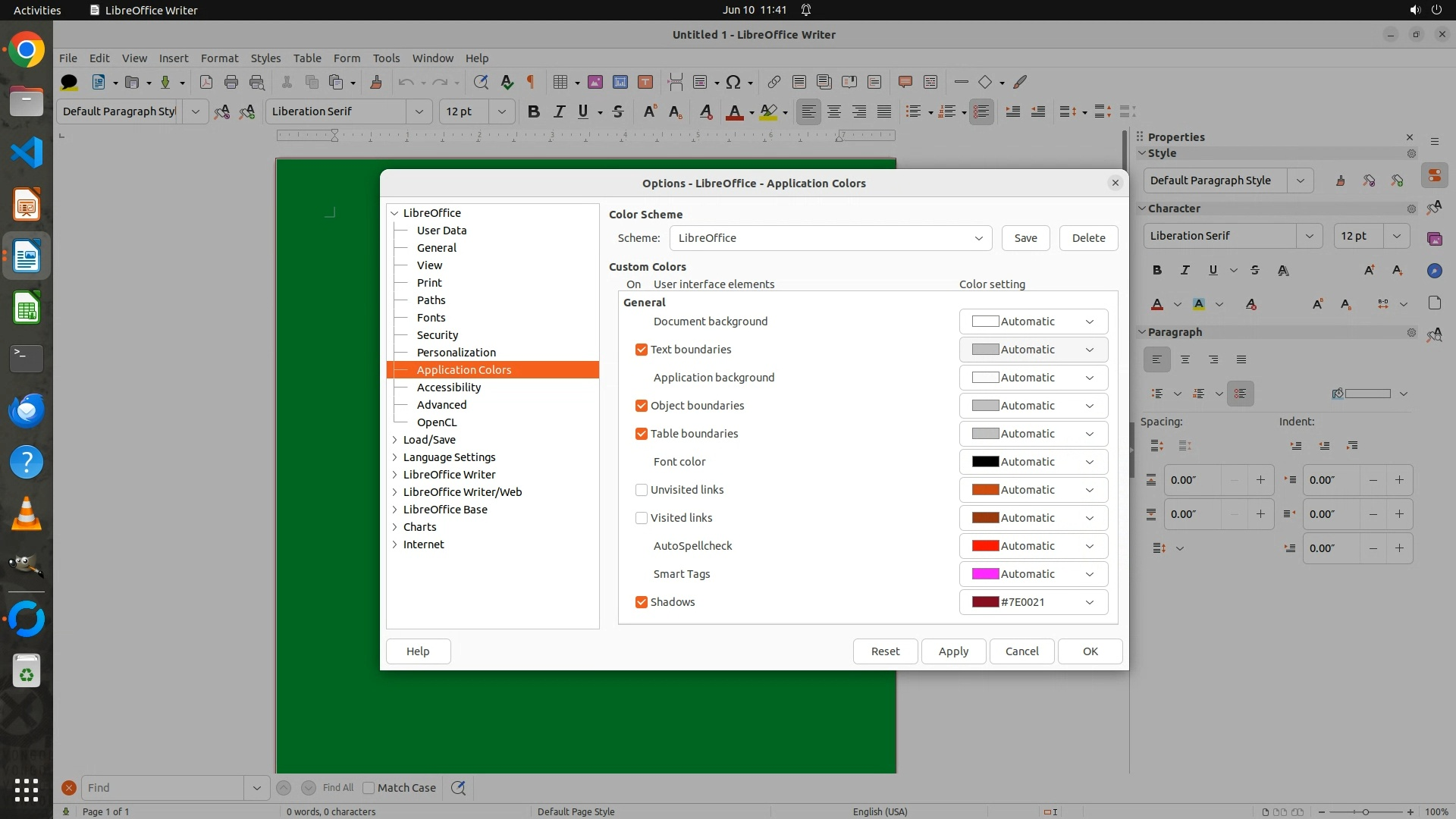Click the Apply button
The width and height of the screenshot is (1456, 819).
(953, 651)
